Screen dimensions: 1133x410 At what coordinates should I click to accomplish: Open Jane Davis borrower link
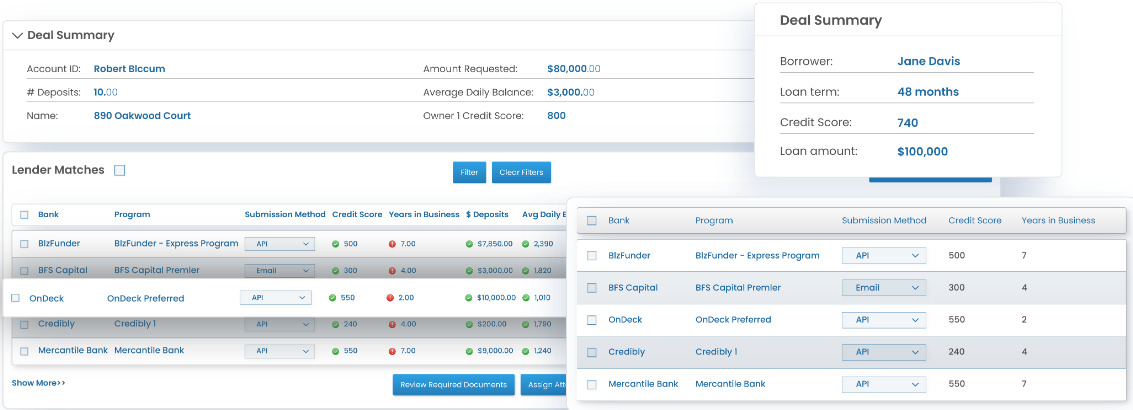point(929,61)
